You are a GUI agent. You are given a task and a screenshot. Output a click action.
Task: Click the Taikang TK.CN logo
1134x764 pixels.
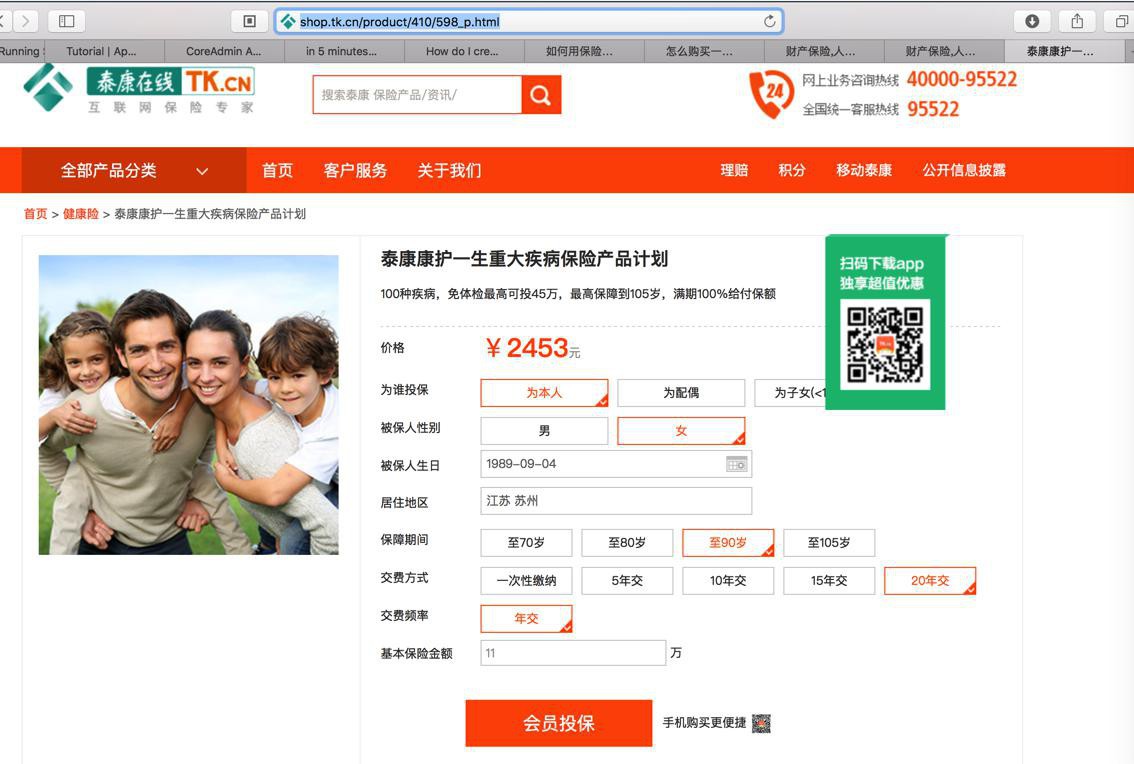click(139, 88)
